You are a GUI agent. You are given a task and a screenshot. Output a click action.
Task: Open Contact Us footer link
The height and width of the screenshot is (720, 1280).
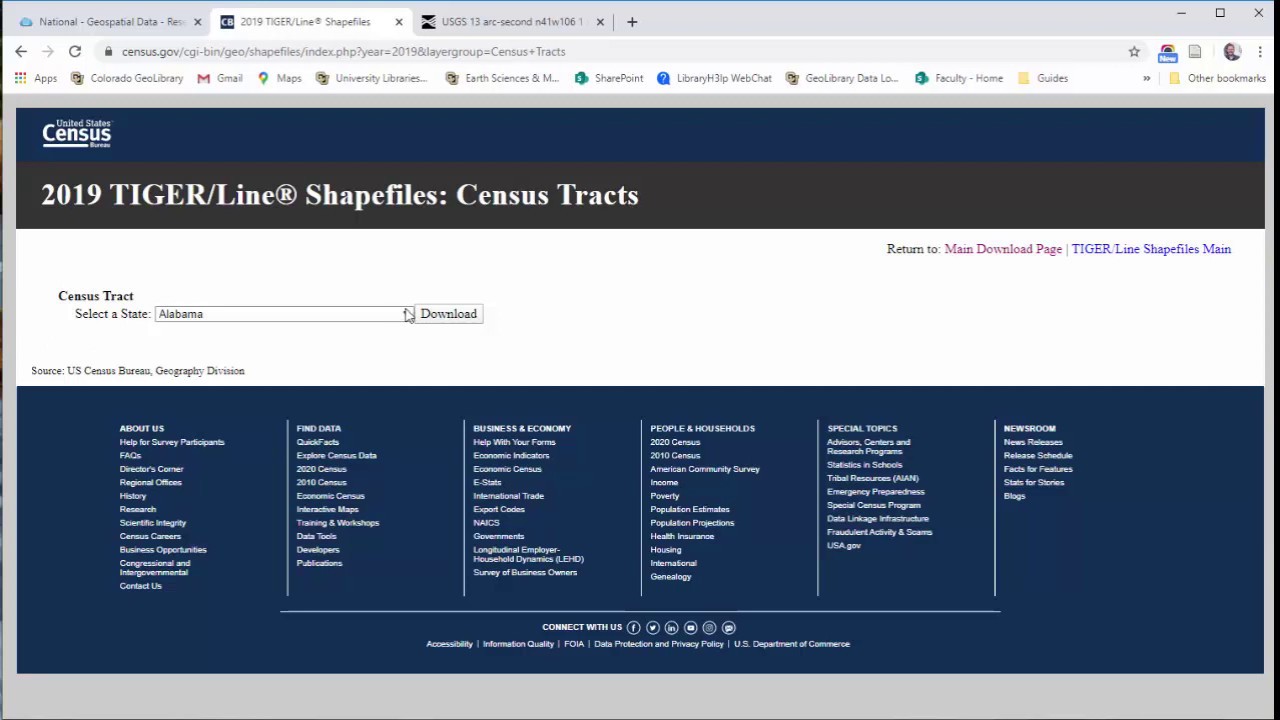coord(141,586)
